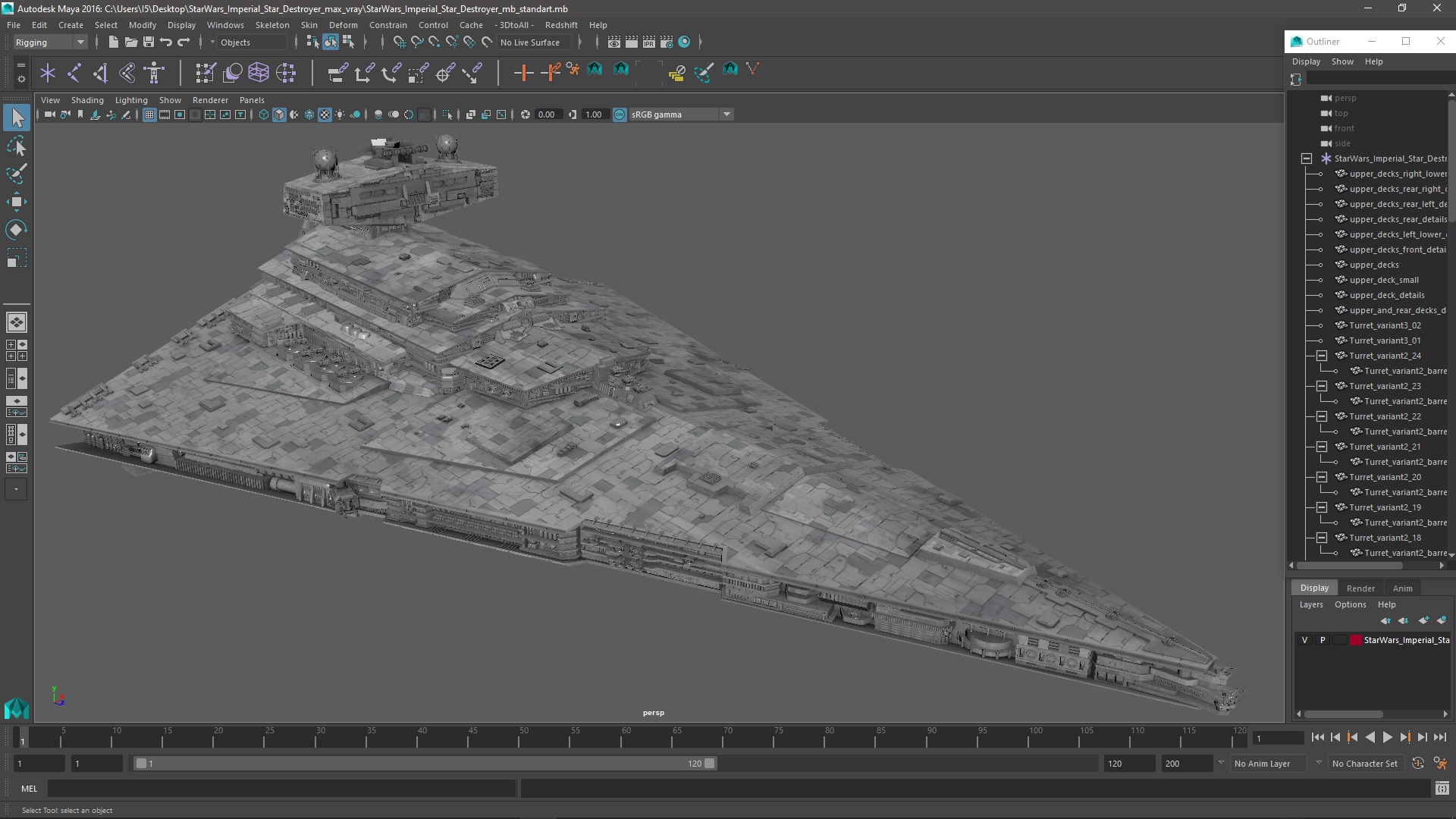1456x819 pixels.
Task: Open the Skeleton menu
Action: [272, 25]
